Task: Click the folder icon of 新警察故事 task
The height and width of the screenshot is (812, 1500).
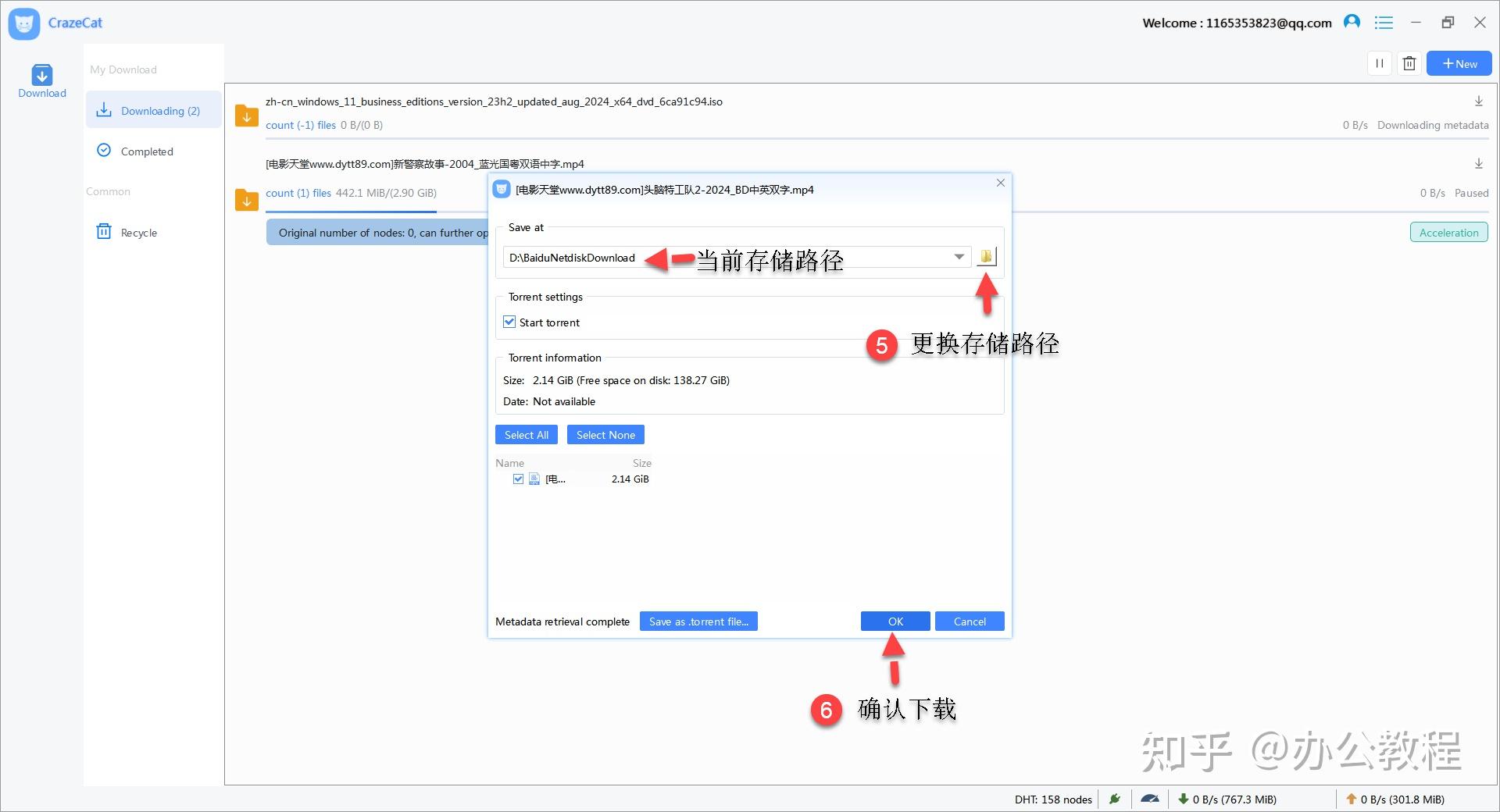Action: click(247, 200)
